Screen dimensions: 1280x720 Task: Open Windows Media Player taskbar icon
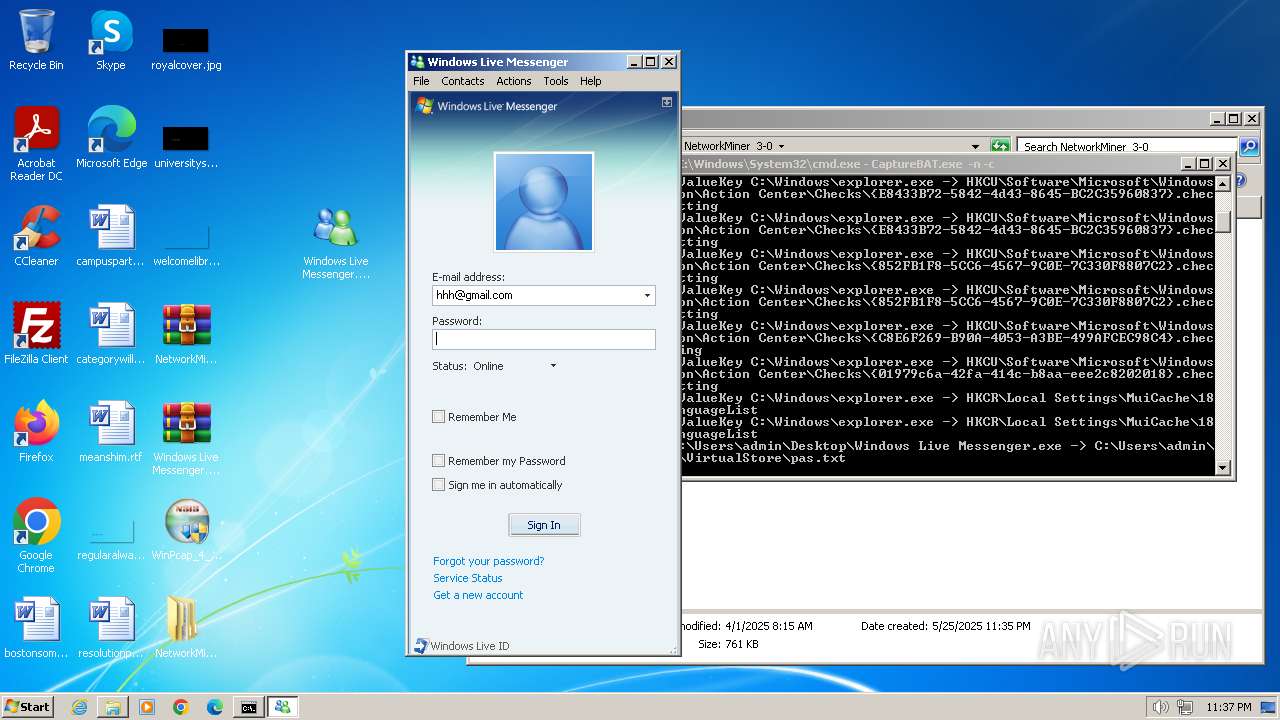(x=147, y=707)
